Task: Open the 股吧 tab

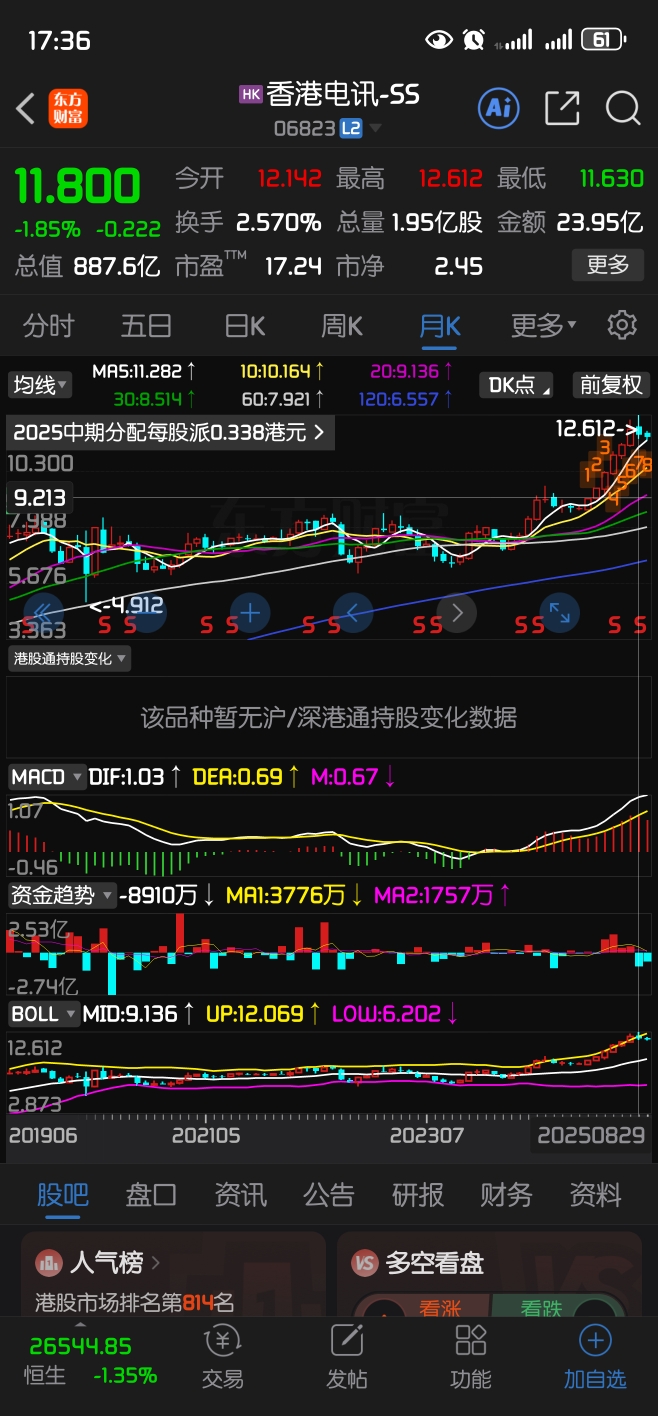Action: (63, 1194)
